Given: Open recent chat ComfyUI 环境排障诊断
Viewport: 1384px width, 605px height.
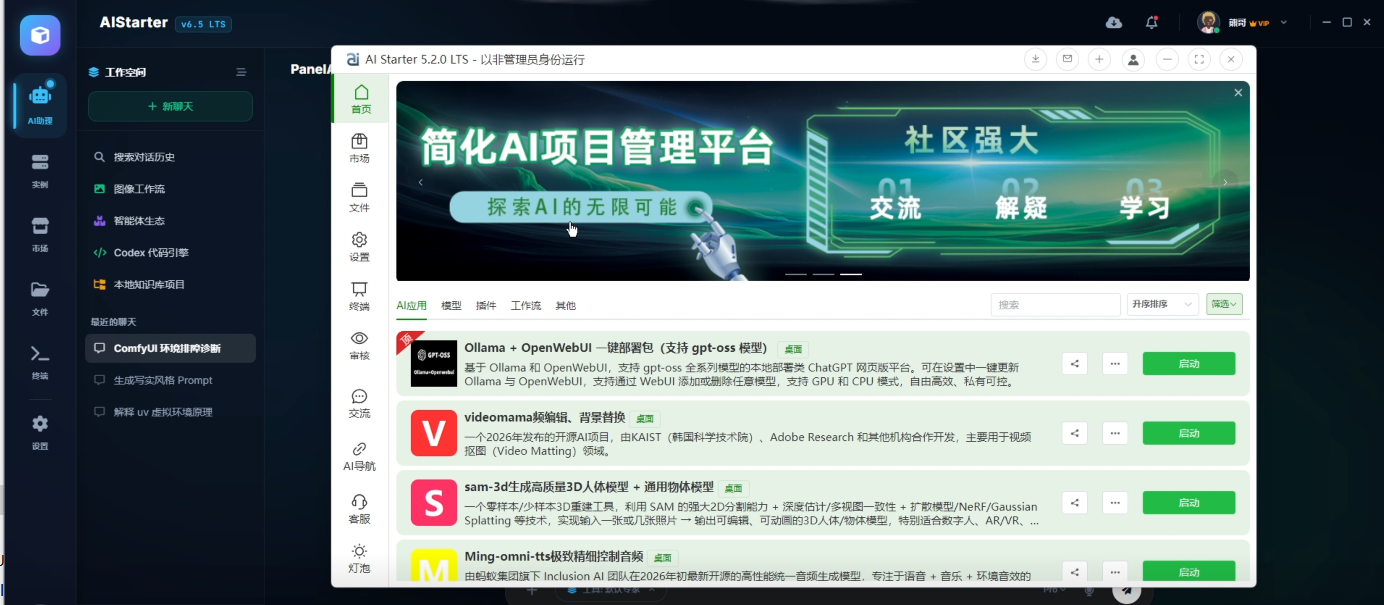Looking at the screenshot, I should click(x=170, y=348).
